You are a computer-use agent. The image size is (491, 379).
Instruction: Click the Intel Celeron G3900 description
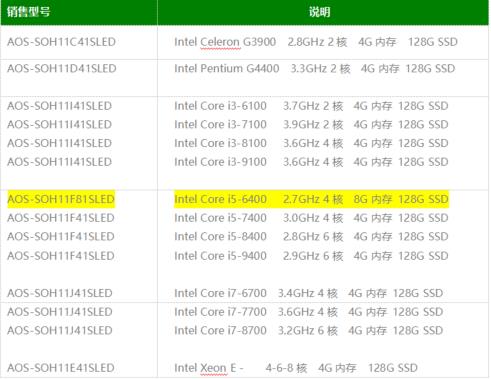[x=316, y=42]
